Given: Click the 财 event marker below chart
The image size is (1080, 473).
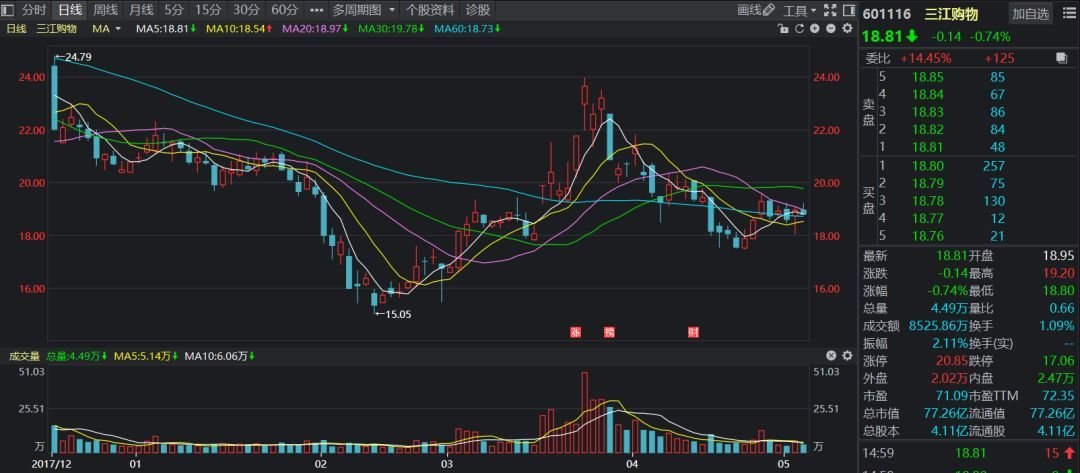Looking at the screenshot, I should 694,332.
